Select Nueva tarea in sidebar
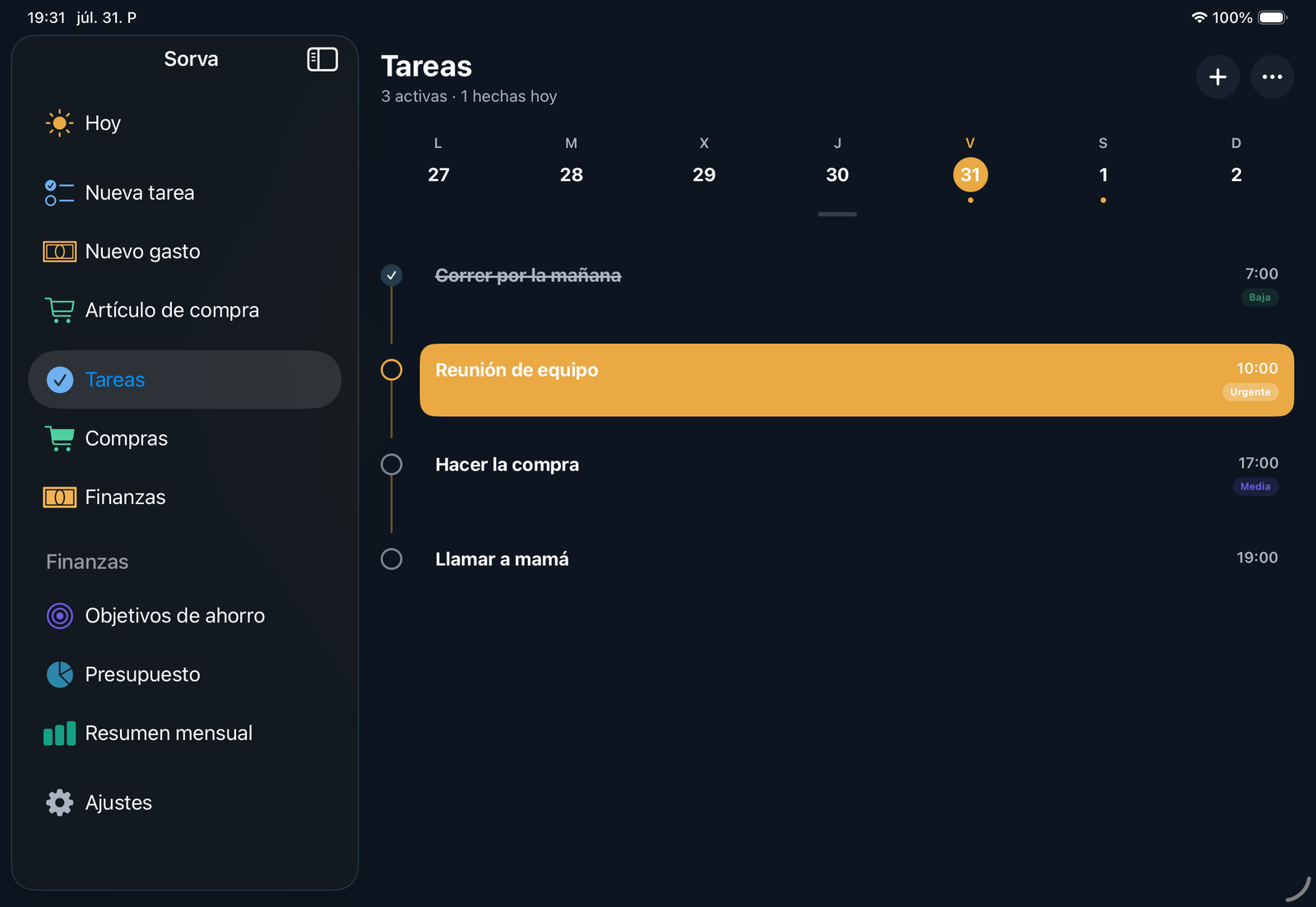 (185, 193)
